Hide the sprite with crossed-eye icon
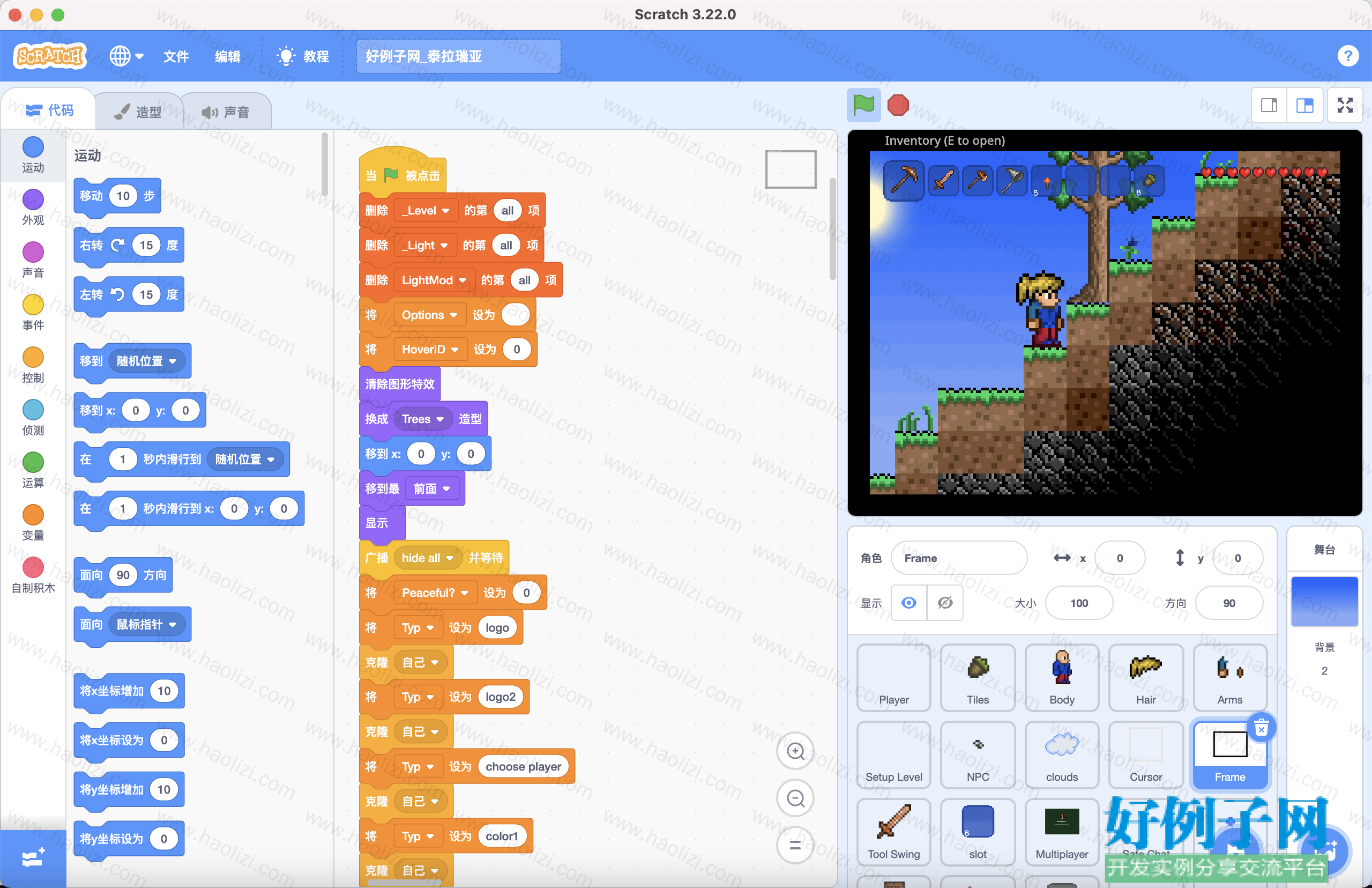The image size is (1372, 888). click(x=945, y=603)
